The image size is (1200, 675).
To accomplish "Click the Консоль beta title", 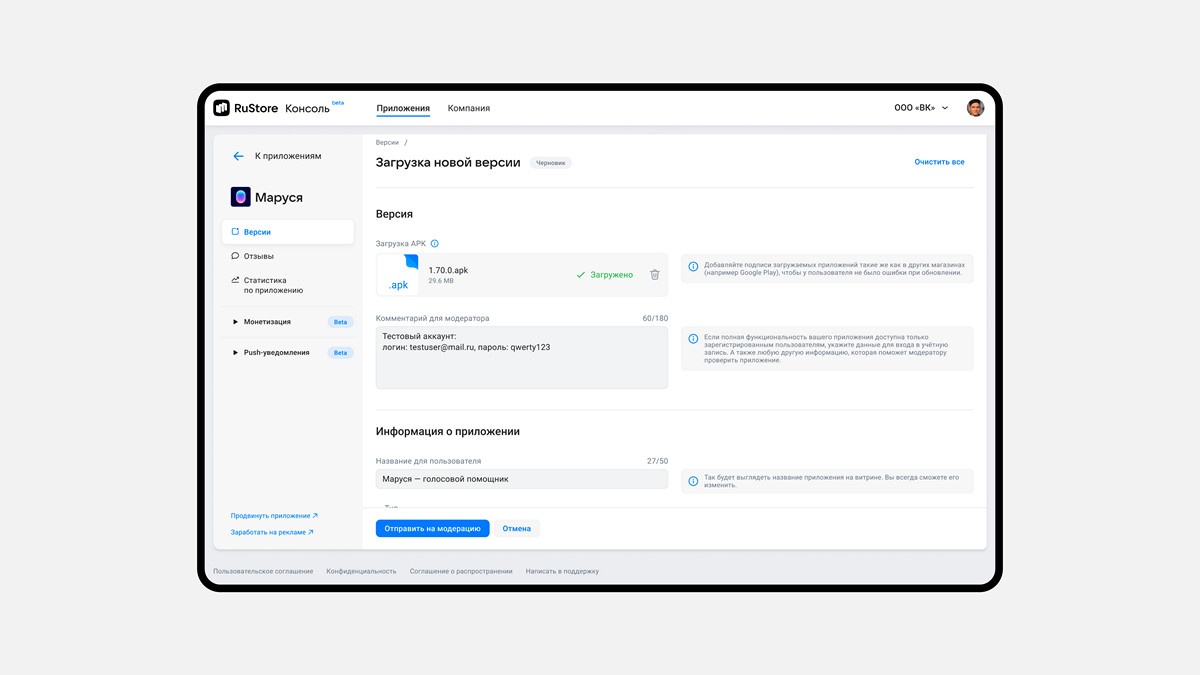I will [x=314, y=107].
